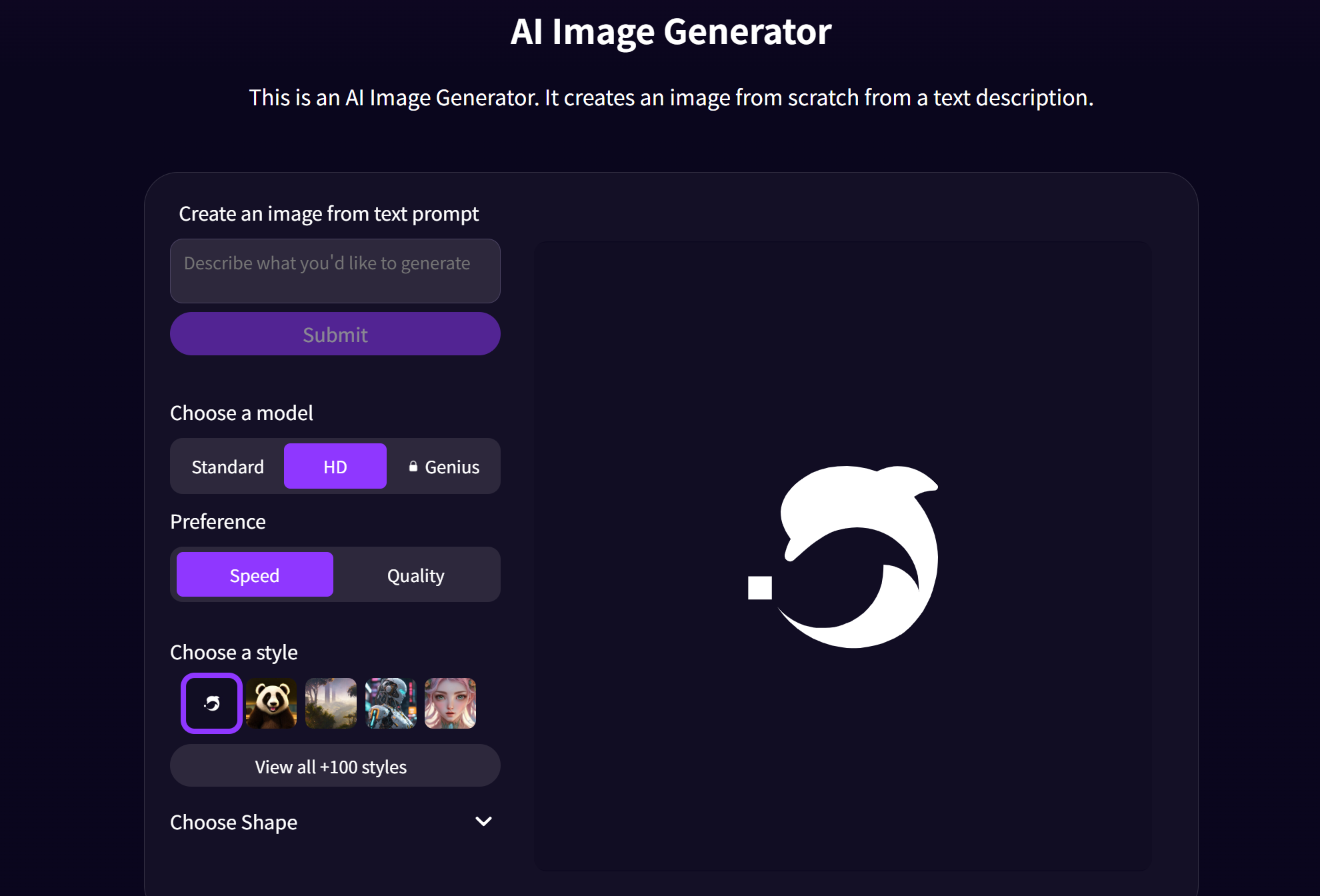Focus the image description text field
This screenshot has width=1320, height=896.
[x=335, y=271]
